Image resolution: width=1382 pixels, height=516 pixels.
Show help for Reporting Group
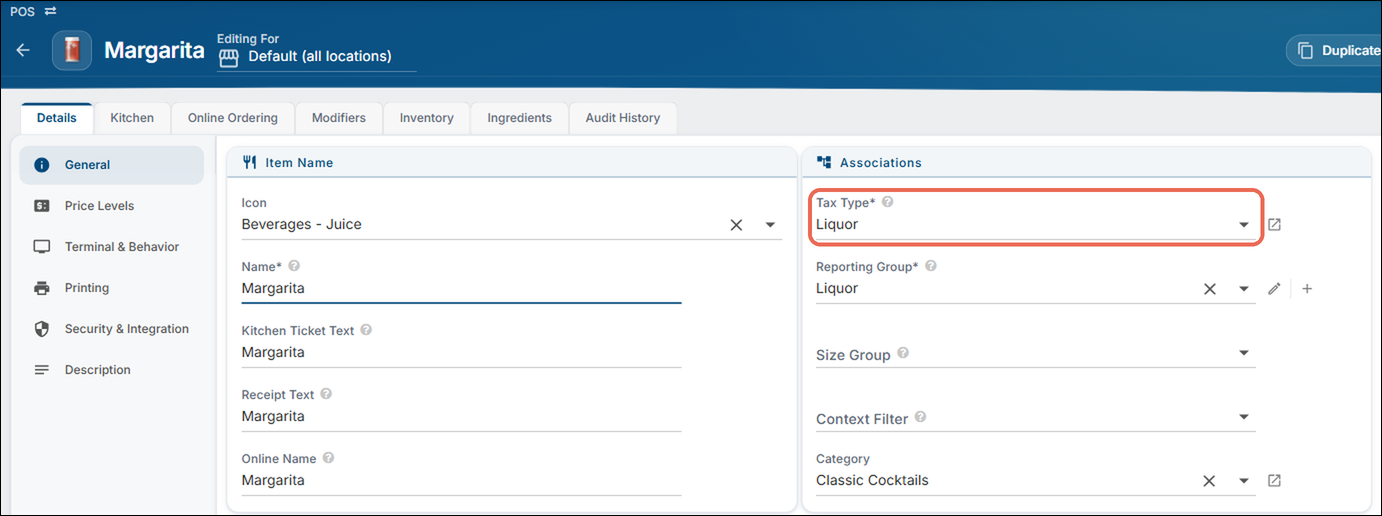tap(930, 267)
